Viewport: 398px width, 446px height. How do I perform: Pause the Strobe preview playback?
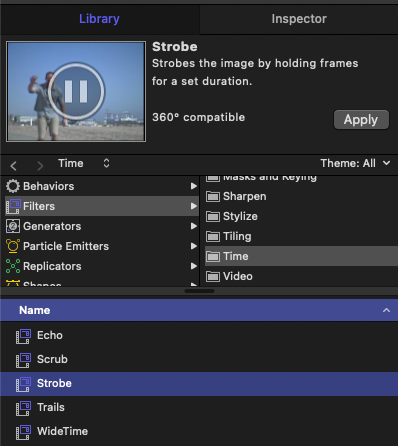[76, 91]
